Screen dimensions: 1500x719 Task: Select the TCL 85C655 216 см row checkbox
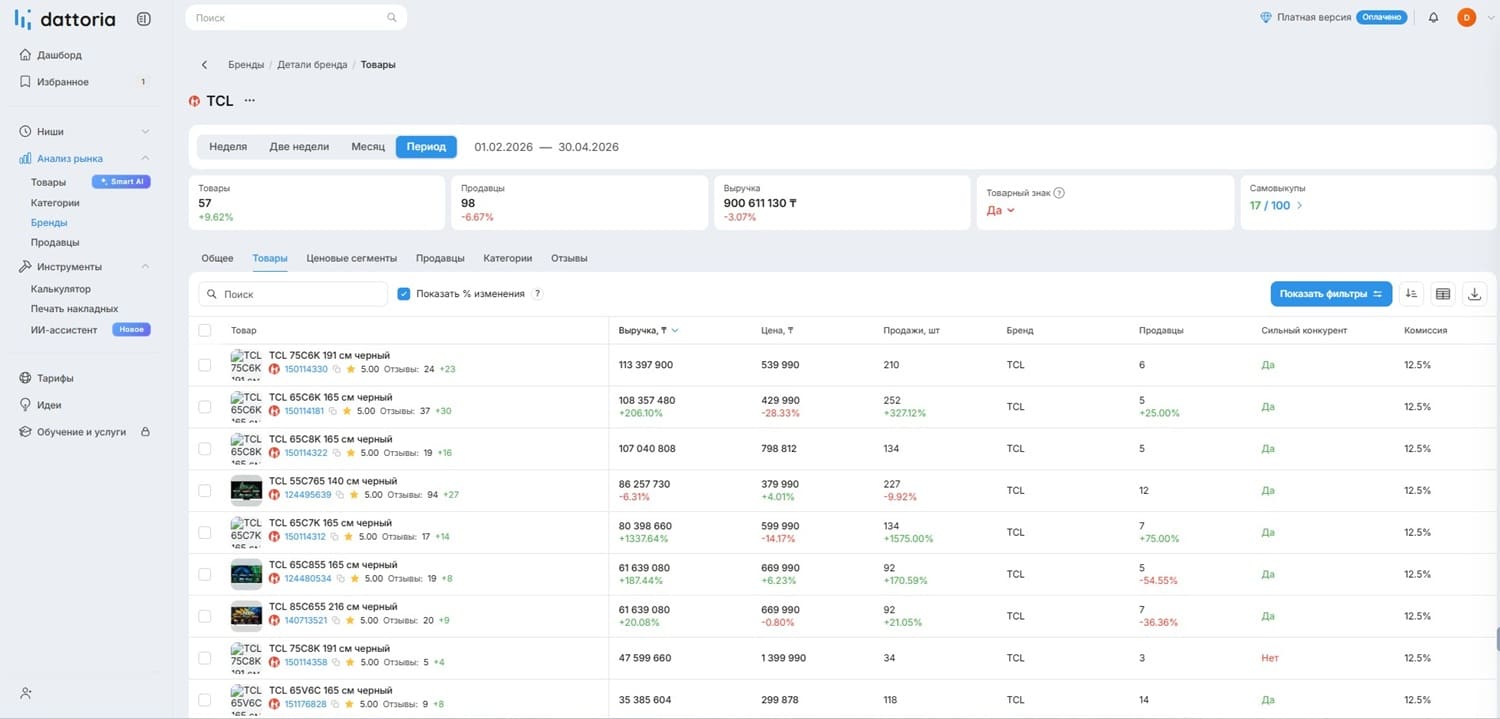[x=205, y=616]
